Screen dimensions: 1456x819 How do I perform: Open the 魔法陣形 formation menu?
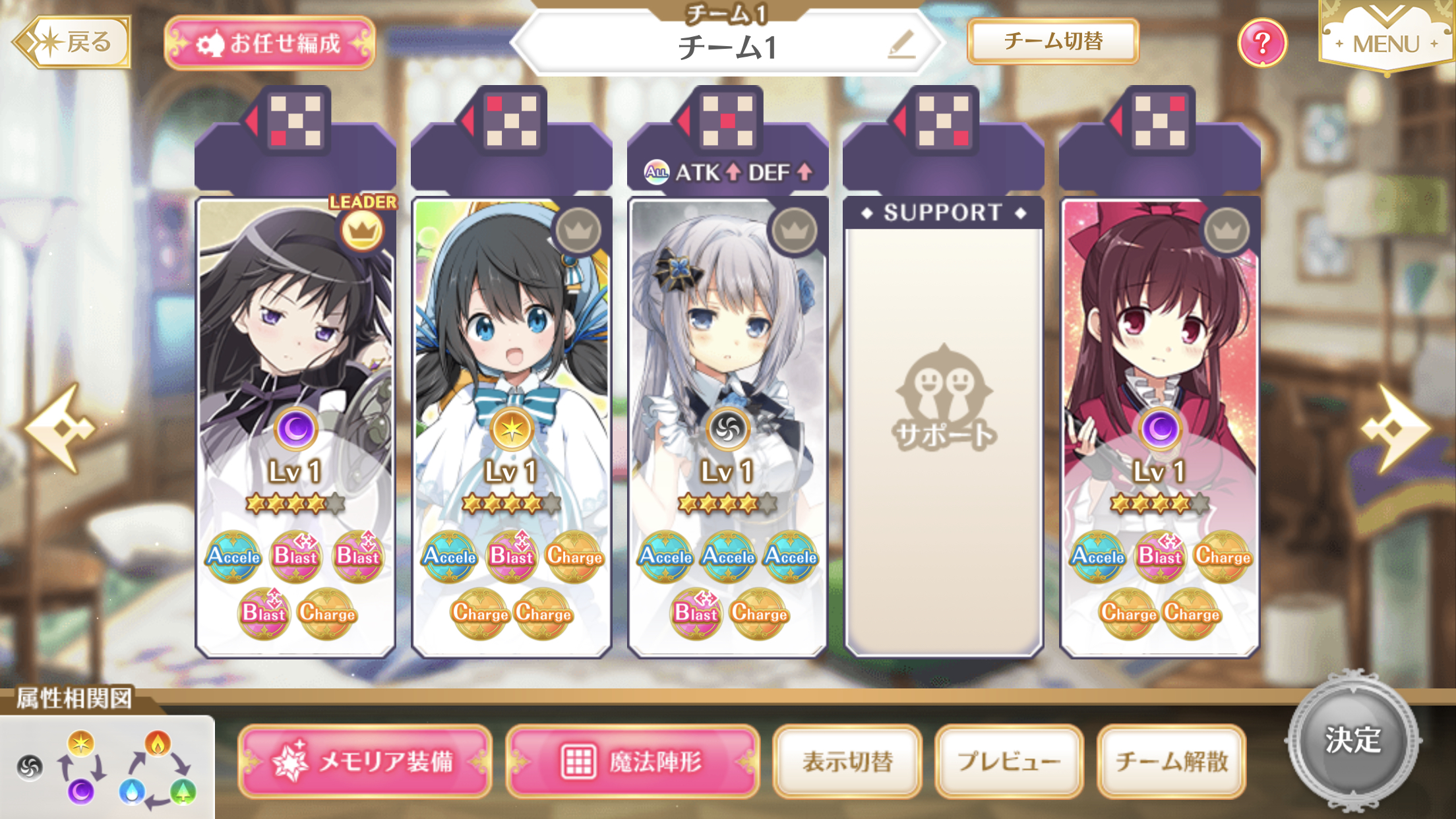click(x=633, y=762)
